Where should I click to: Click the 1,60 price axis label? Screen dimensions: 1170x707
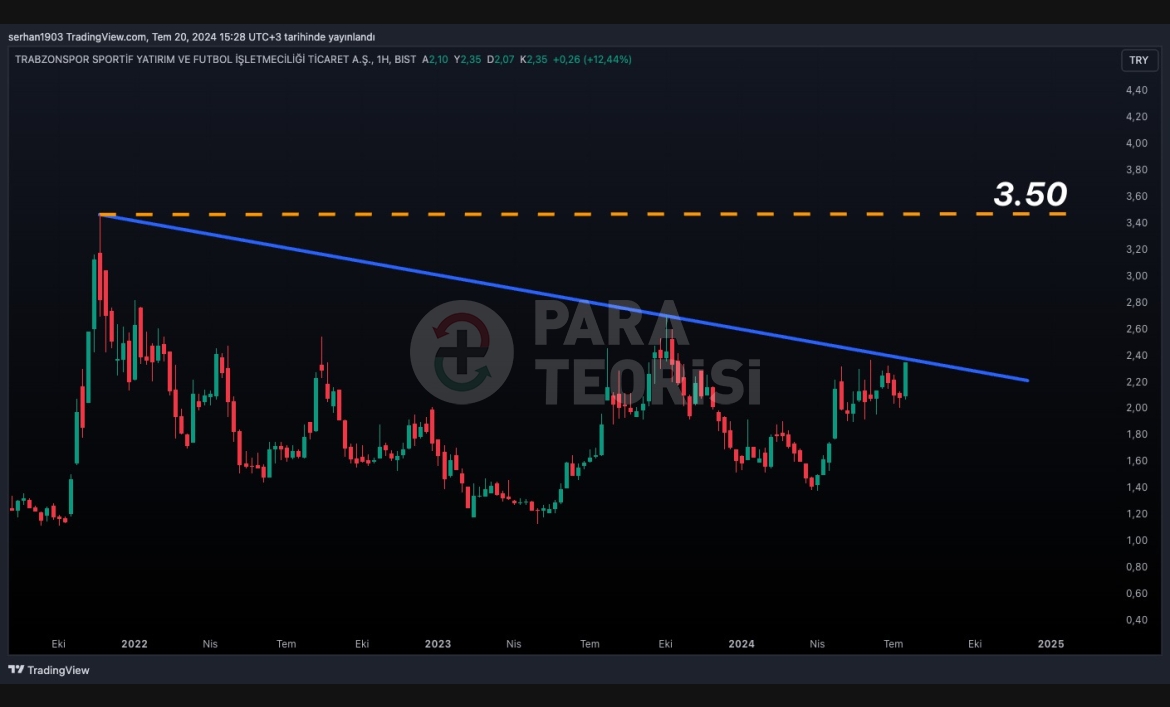coord(1136,461)
